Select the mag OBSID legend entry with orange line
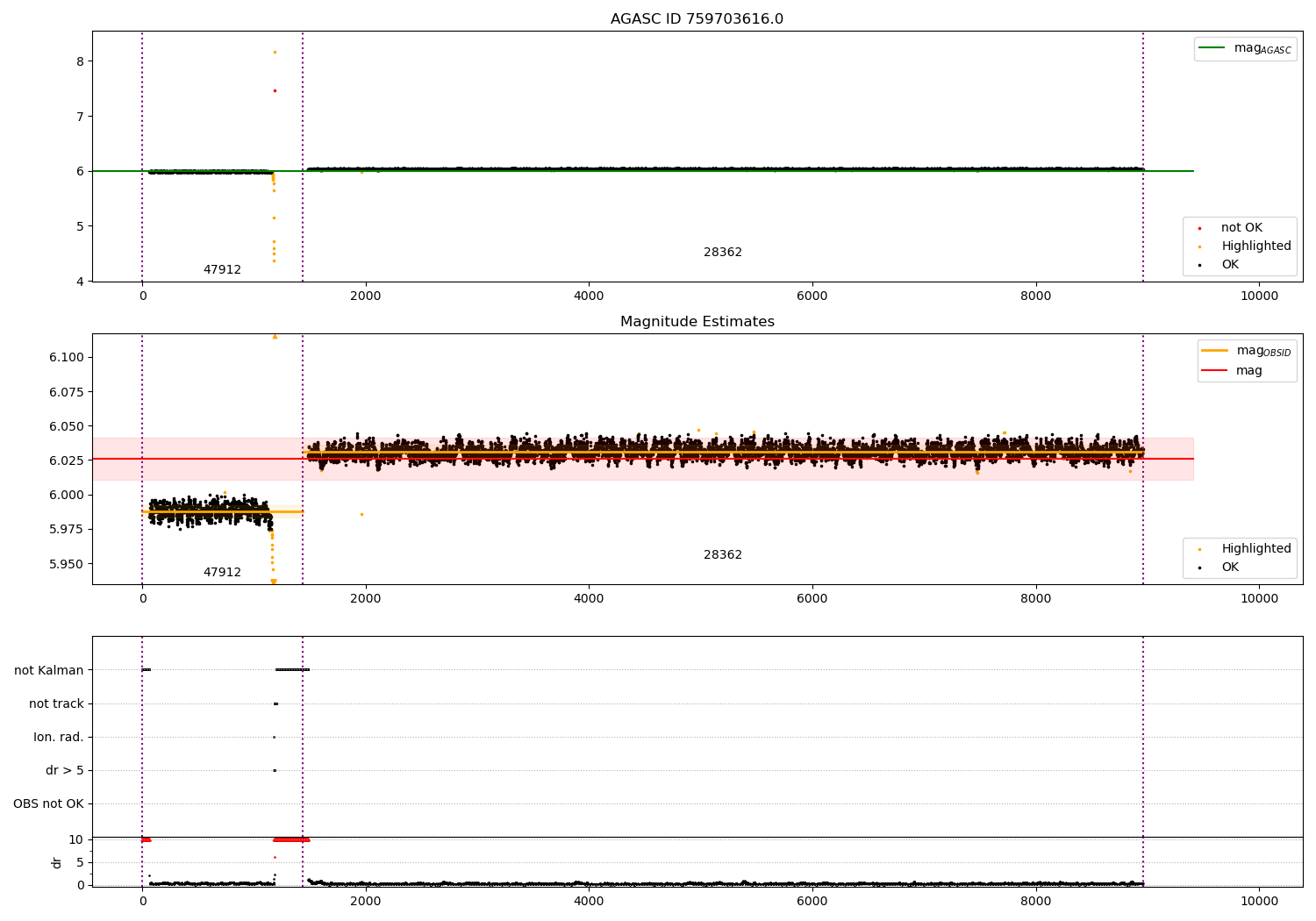The image size is (1316, 921). (1246, 351)
